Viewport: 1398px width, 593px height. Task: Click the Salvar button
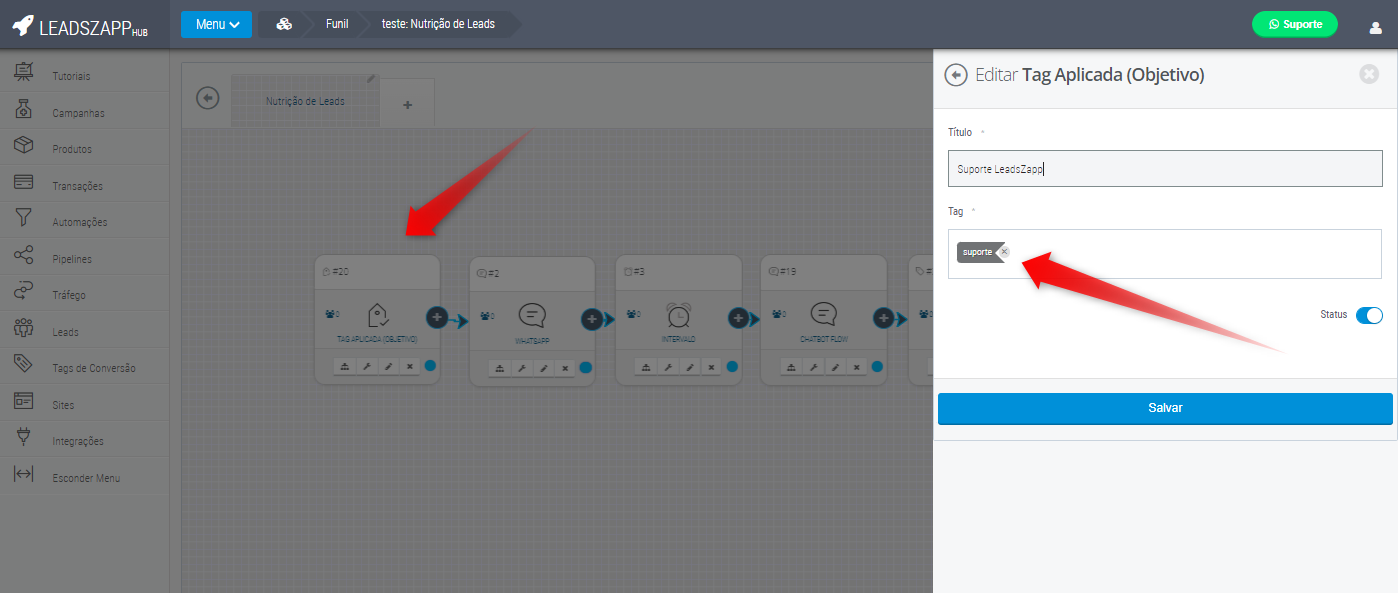[1165, 408]
